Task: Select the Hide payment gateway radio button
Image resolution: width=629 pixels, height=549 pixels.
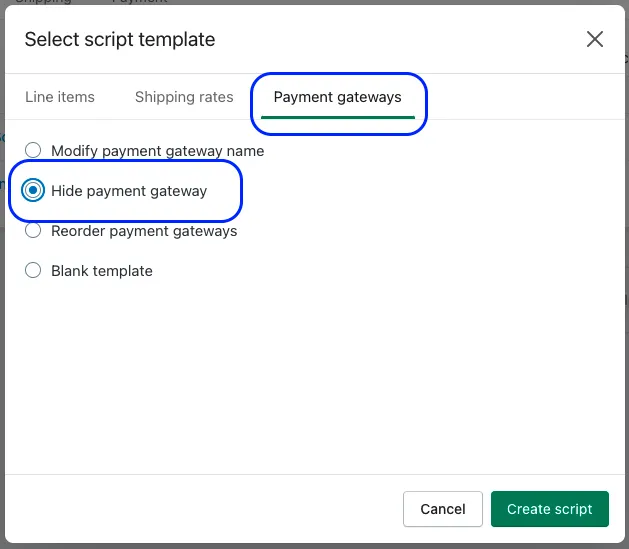Action: [x=33, y=190]
